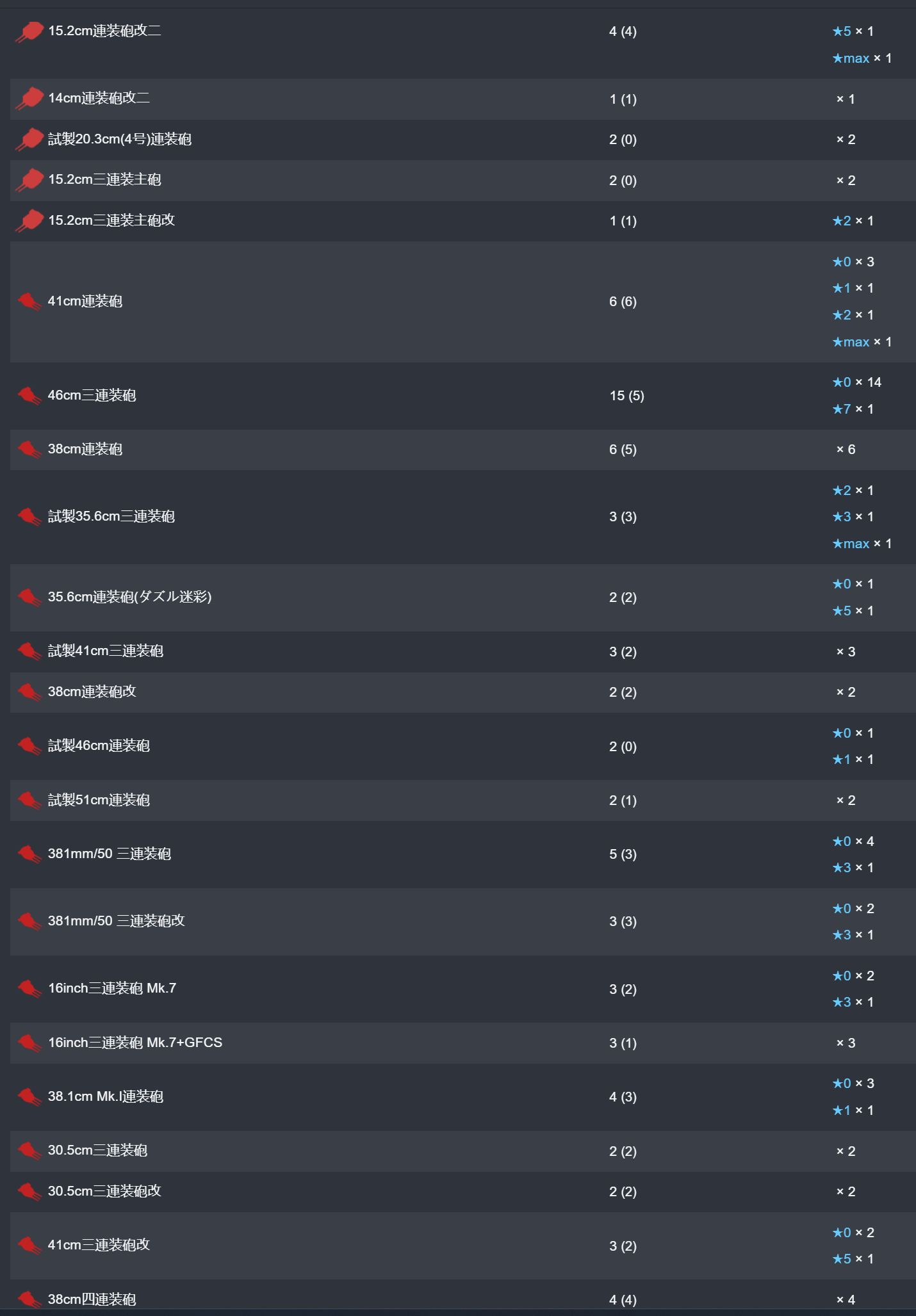Click the 30.5cm三連装砲改 gun icon
The width and height of the screenshot is (916, 1316).
pos(29,1191)
